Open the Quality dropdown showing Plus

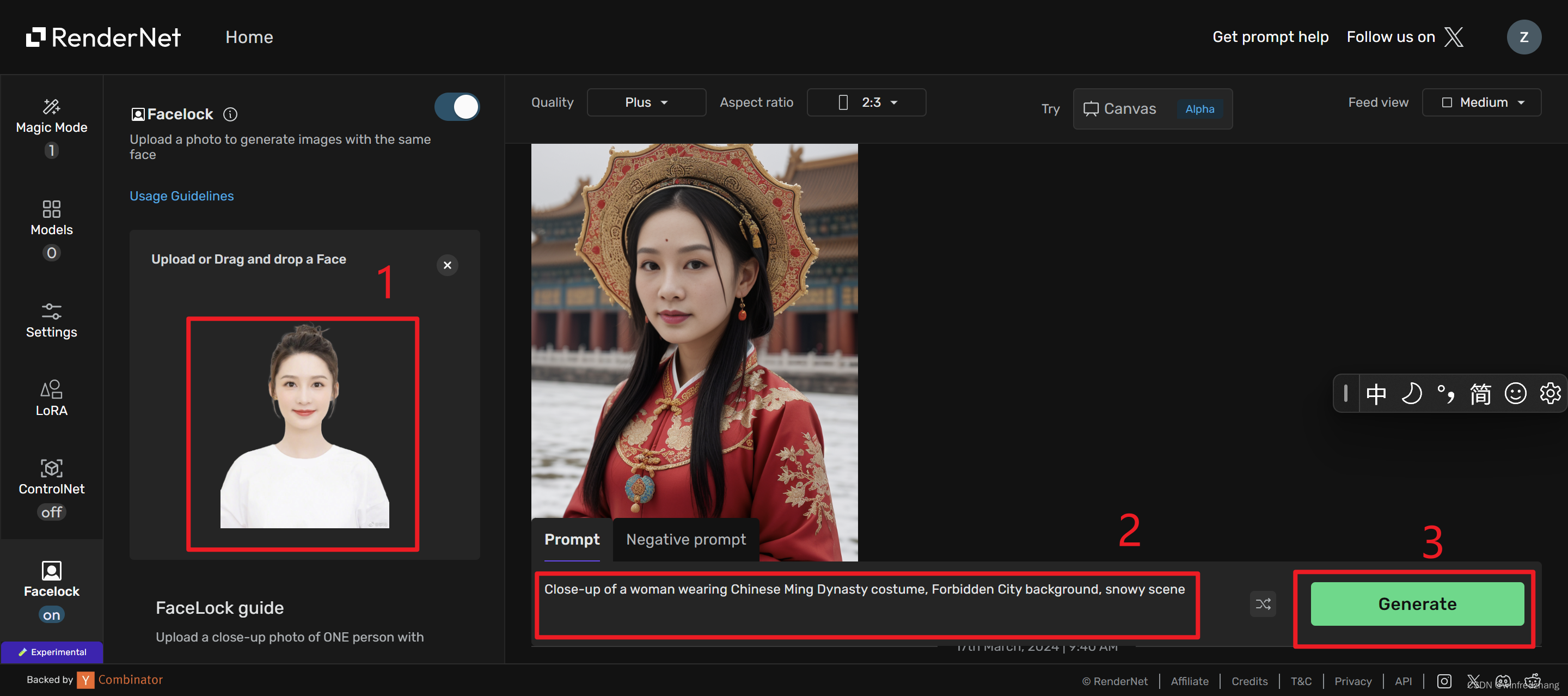coord(646,102)
